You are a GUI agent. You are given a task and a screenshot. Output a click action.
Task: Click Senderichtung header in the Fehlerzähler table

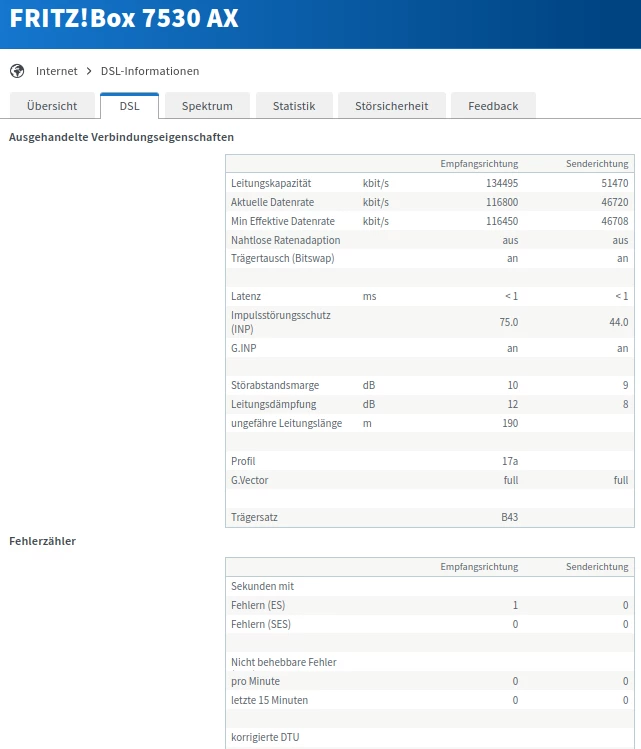click(597, 567)
